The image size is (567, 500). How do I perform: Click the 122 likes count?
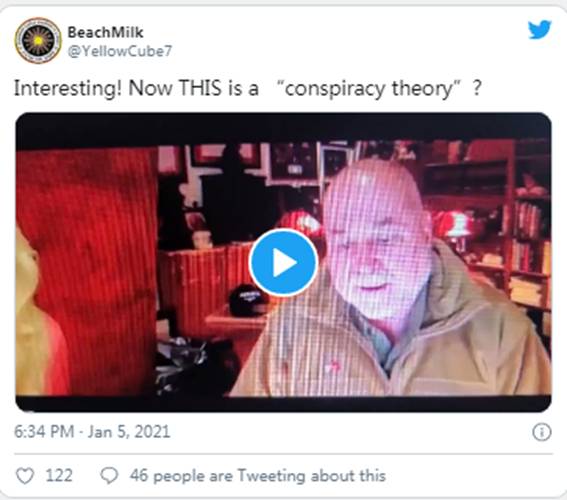[x=59, y=475]
